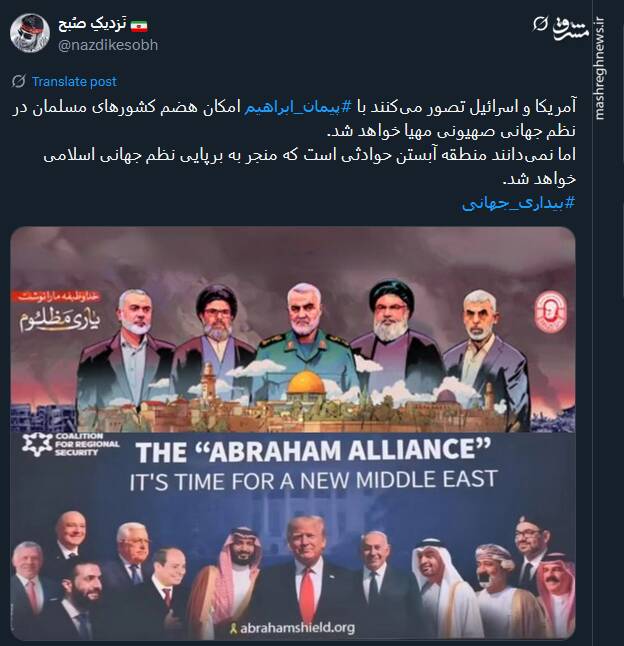This screenshot has width=624, height=646.
Task: Click the yellow ribbon icon beside abrahamshield.org
Action: 234,628
